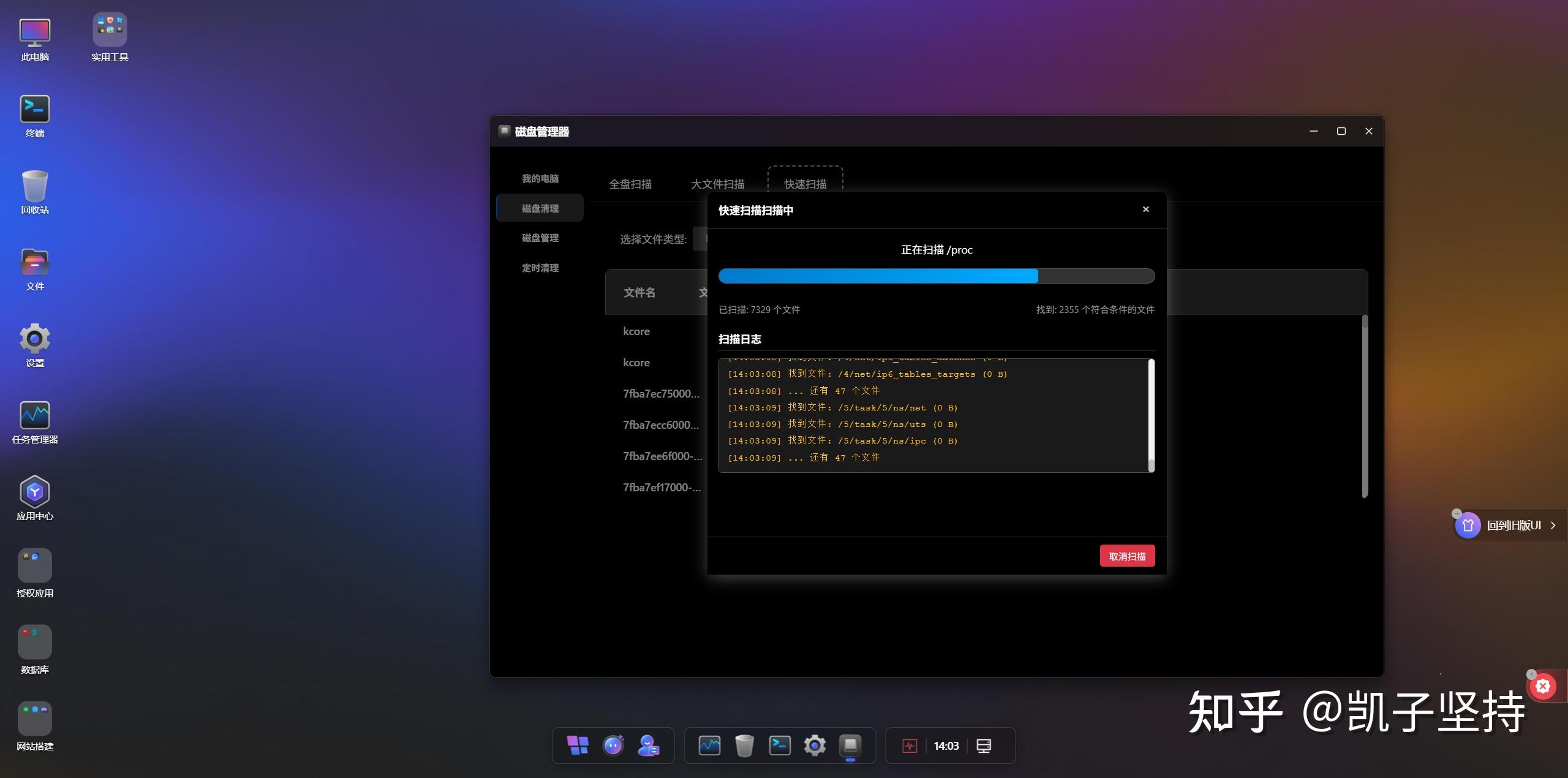Switch to the 大文件扫描 tab
Viewport: 1568px width, 778px height.
coord(717,184)
